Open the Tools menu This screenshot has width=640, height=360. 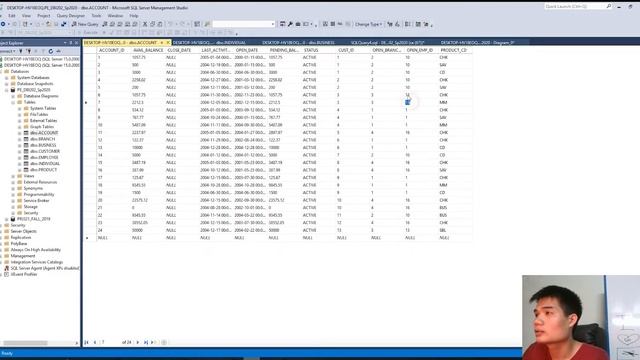[x=96, y=16]
